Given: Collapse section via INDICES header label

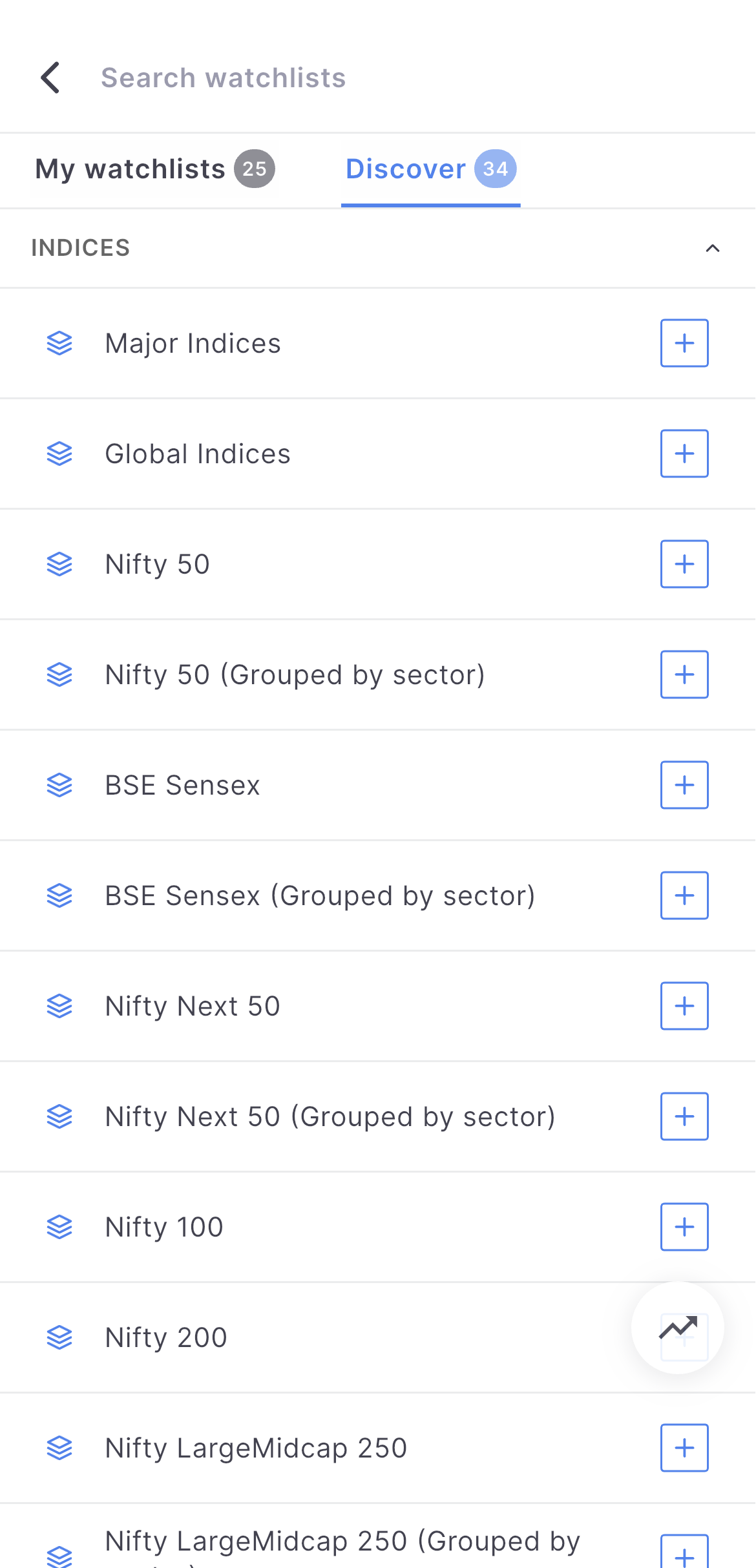Looking at the screenshot, I should coord(81,248).
